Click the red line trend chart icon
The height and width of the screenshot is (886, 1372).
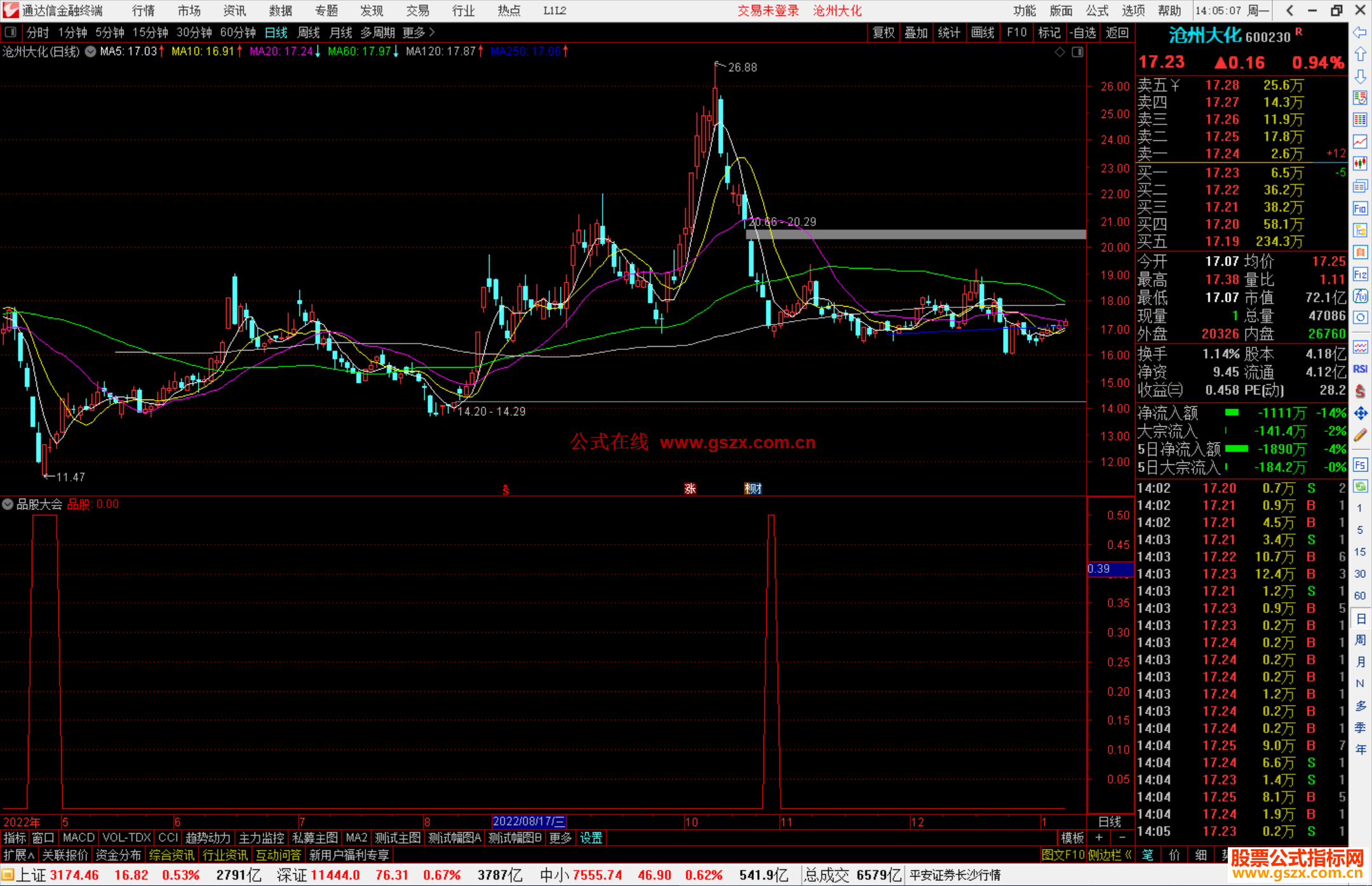1360,141
